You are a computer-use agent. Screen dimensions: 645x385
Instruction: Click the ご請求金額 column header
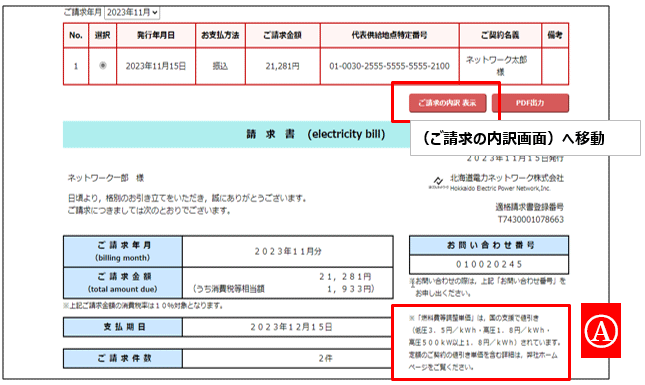tap(283, 35)
